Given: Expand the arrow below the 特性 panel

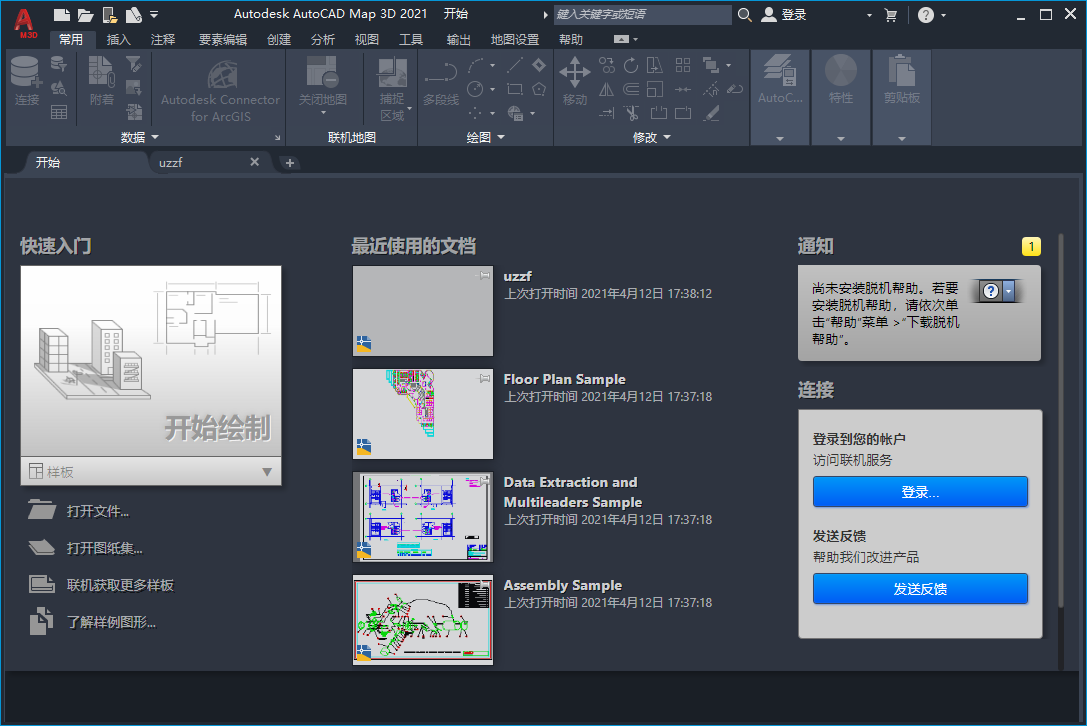Looking at the screenshot, I should [x=841, y=139].
